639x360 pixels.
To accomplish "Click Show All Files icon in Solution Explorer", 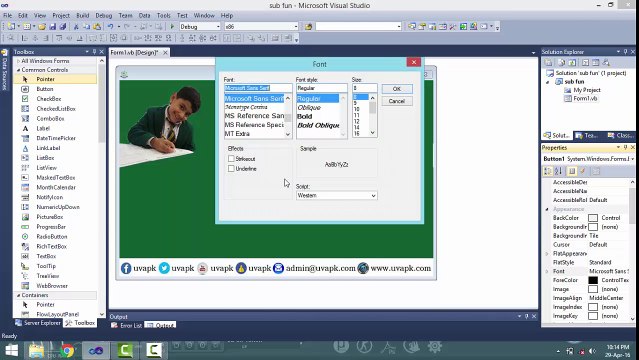I will click(562, 62).
